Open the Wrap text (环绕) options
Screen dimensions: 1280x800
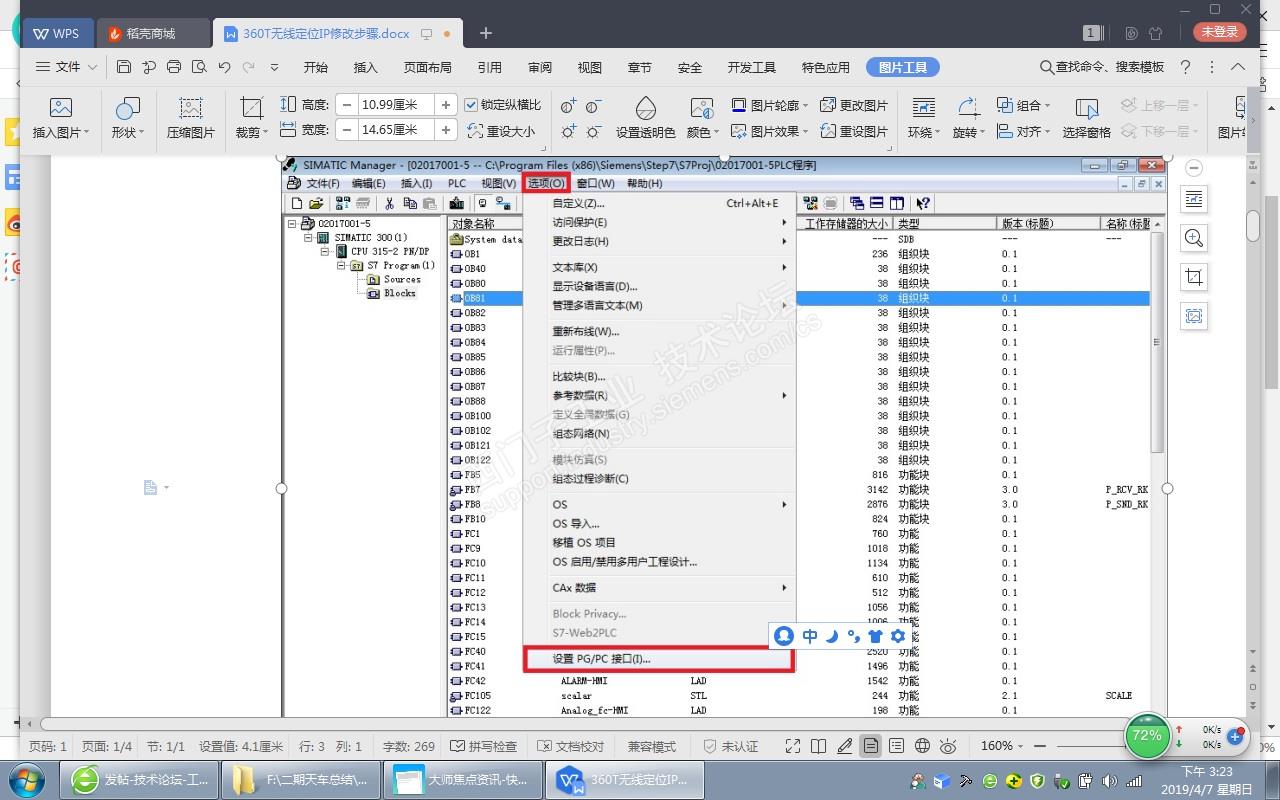pyautogui.click(x=923, y=118)
